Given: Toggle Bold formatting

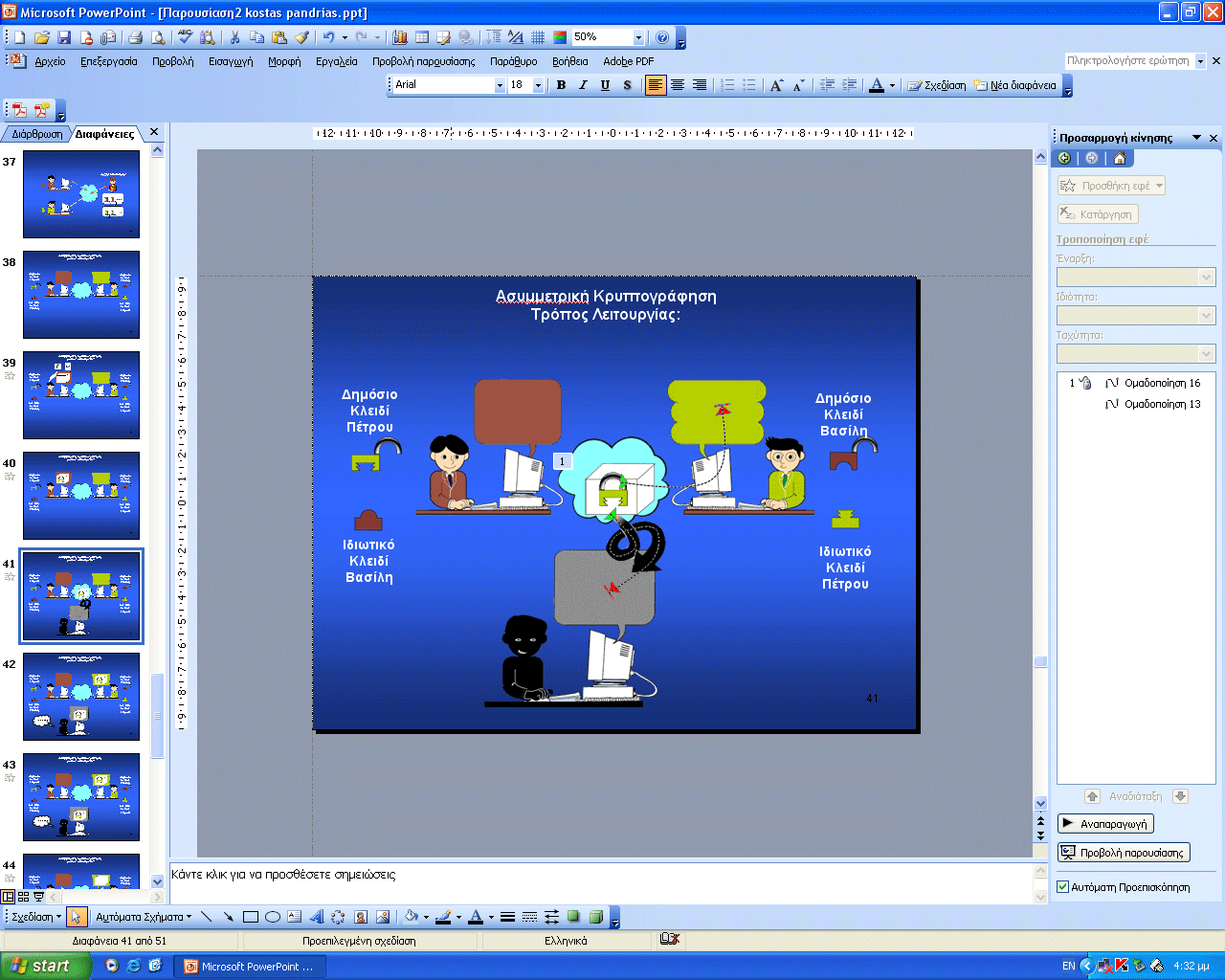Looking at the screenshot, I should pos(561,85).
